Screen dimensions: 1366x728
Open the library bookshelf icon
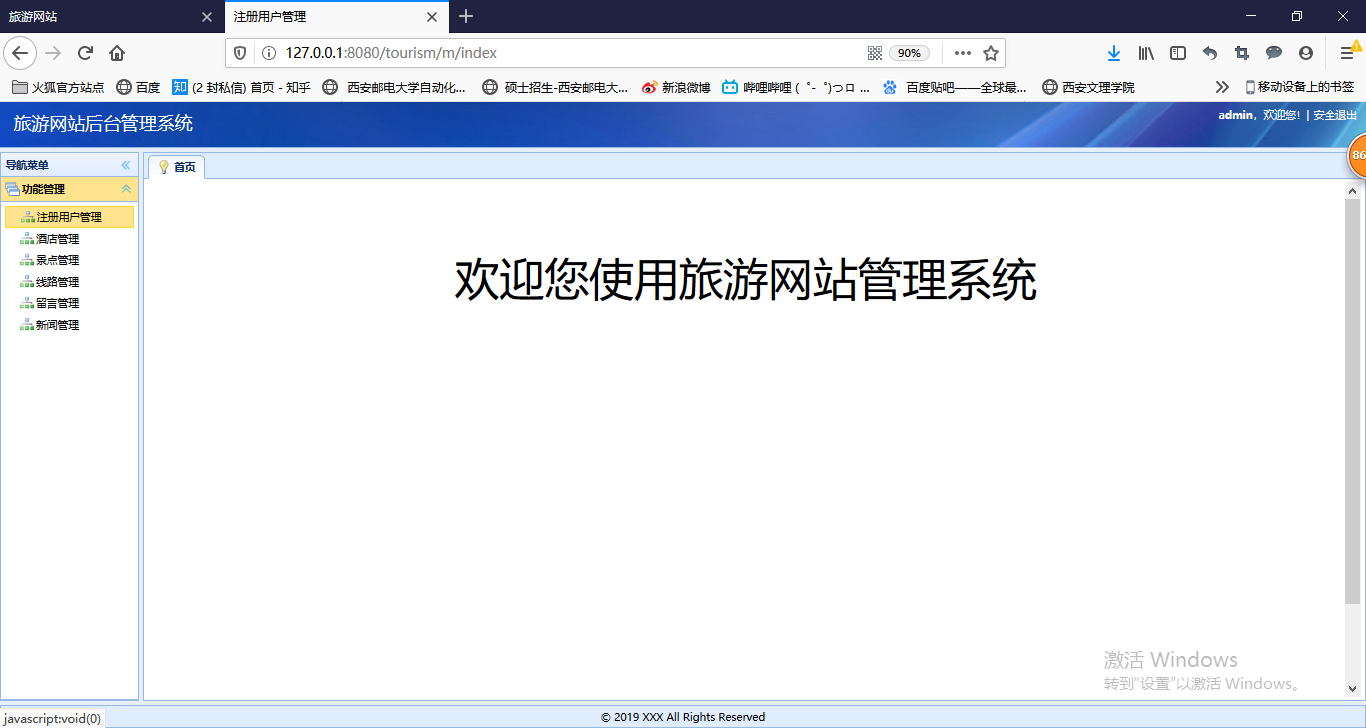(x=1146, y=53)
